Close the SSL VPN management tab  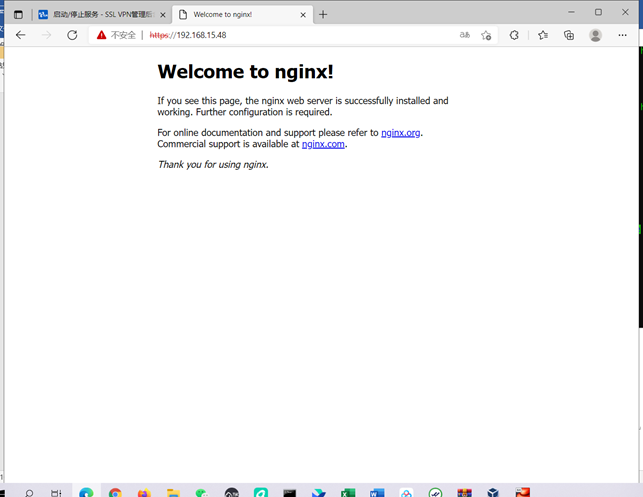tap(163, 15)
